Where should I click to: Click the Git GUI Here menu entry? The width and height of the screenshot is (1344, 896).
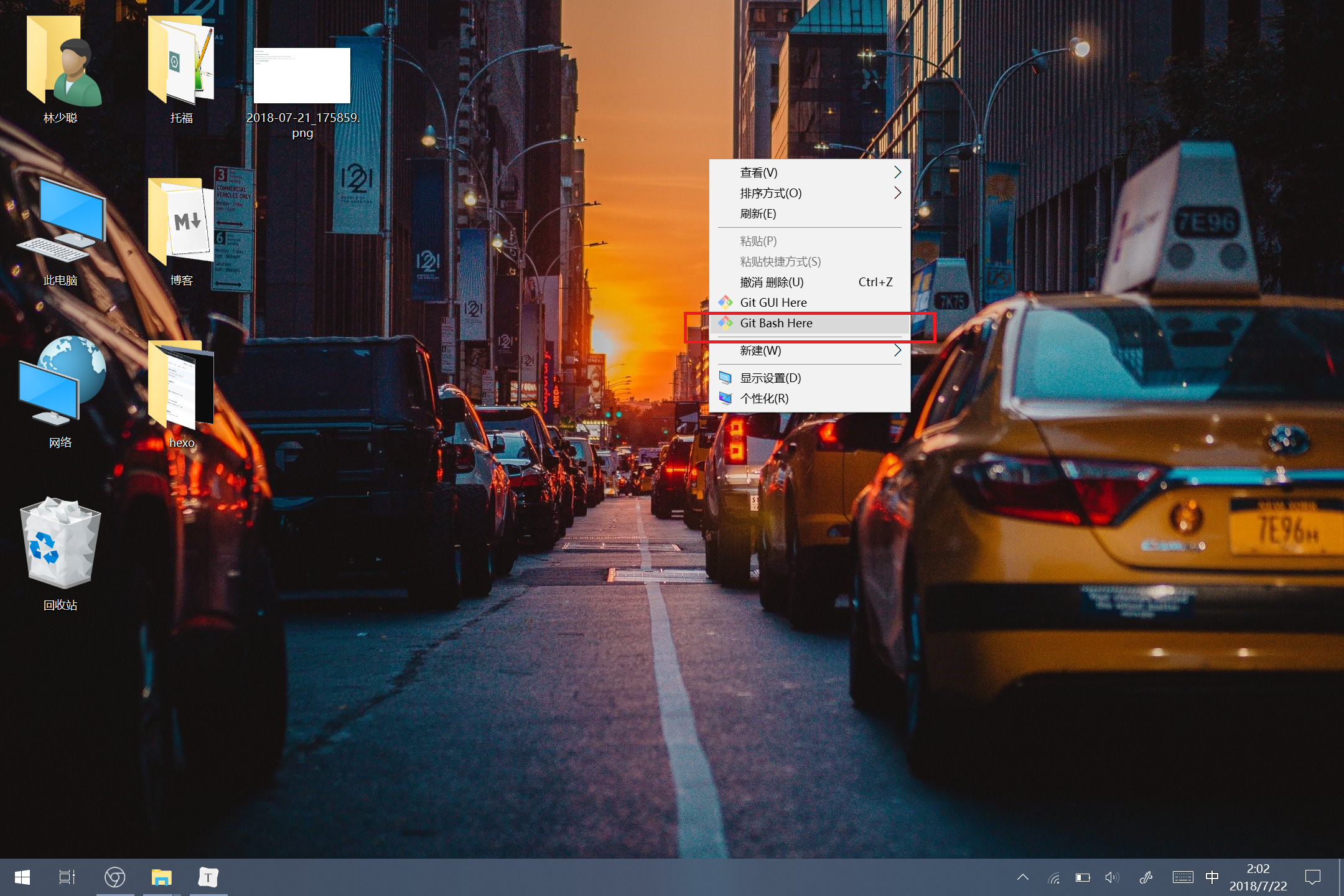tap(773, 302)
